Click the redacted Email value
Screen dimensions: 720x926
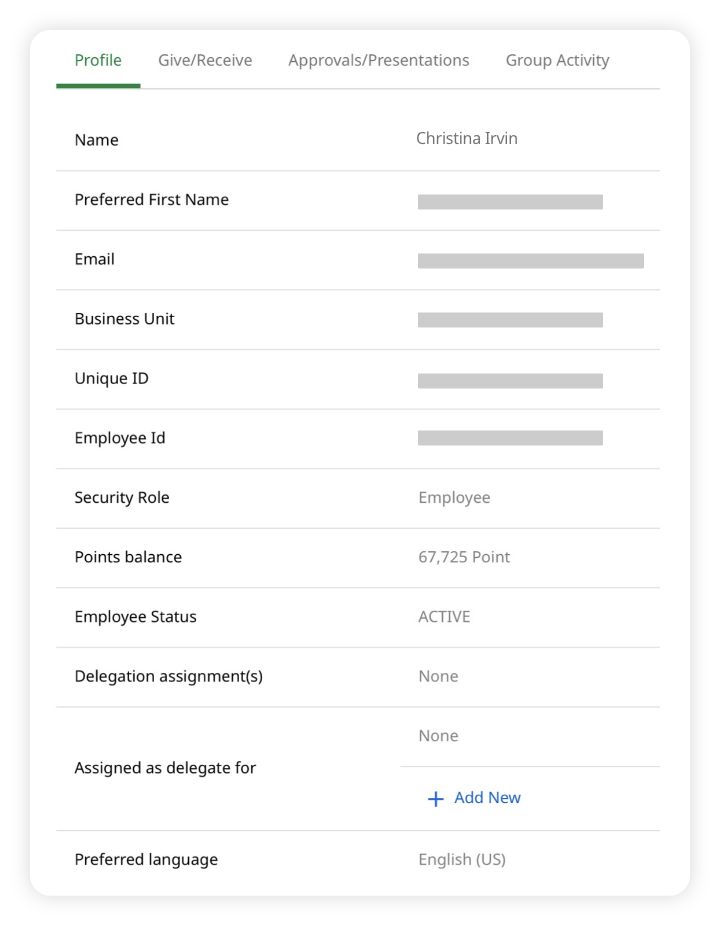coord(532,259)
